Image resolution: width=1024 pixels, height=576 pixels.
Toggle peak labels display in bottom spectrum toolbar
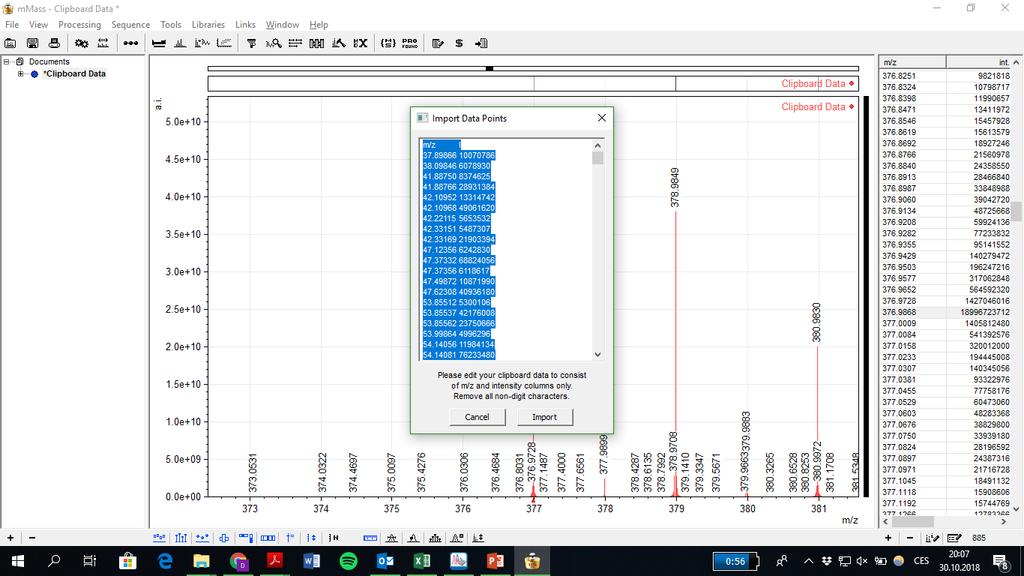pos(159,537)
